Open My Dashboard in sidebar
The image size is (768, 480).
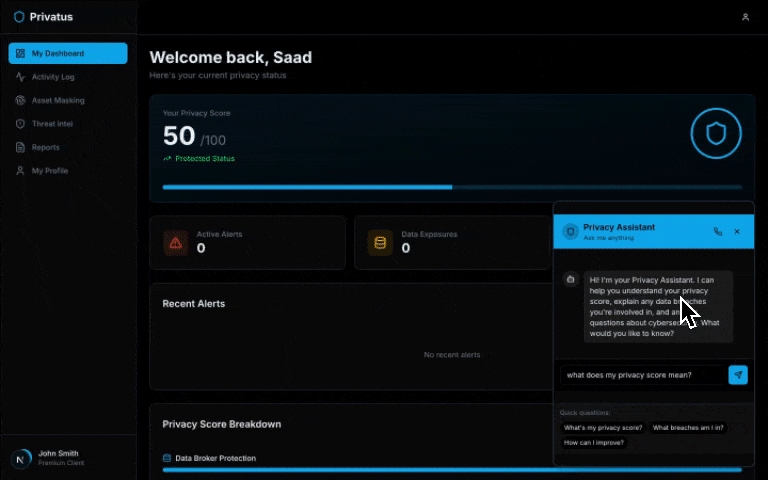(x=68, y=53)
